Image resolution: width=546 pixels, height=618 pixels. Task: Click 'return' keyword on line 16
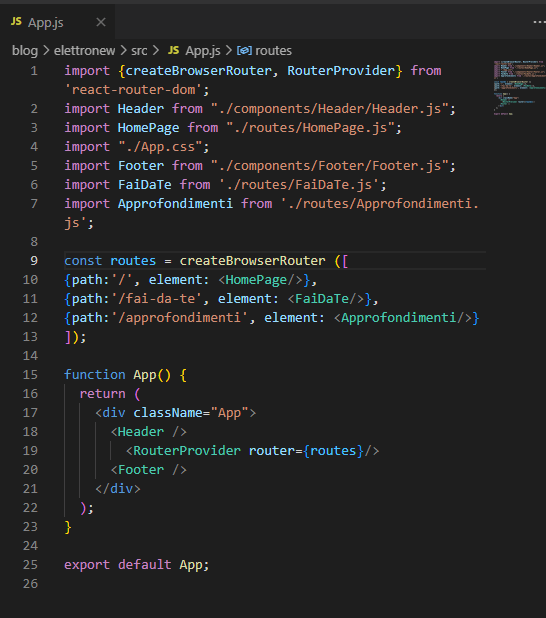click(102, 394)
